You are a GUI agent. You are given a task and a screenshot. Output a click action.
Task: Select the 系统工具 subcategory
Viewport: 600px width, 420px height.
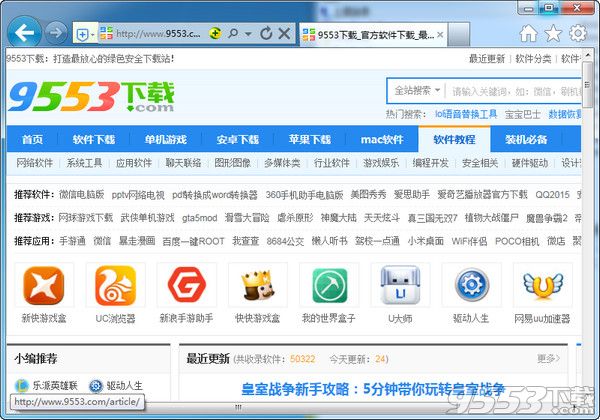click(x=84, y=163)
